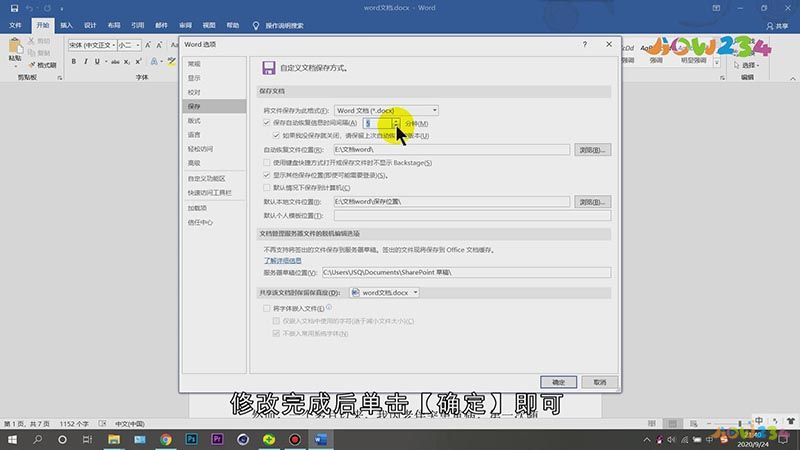Click the Cut scissors icon in the ribbon
The width and height of the screenshot is (800, 450).
pos(32,41)
